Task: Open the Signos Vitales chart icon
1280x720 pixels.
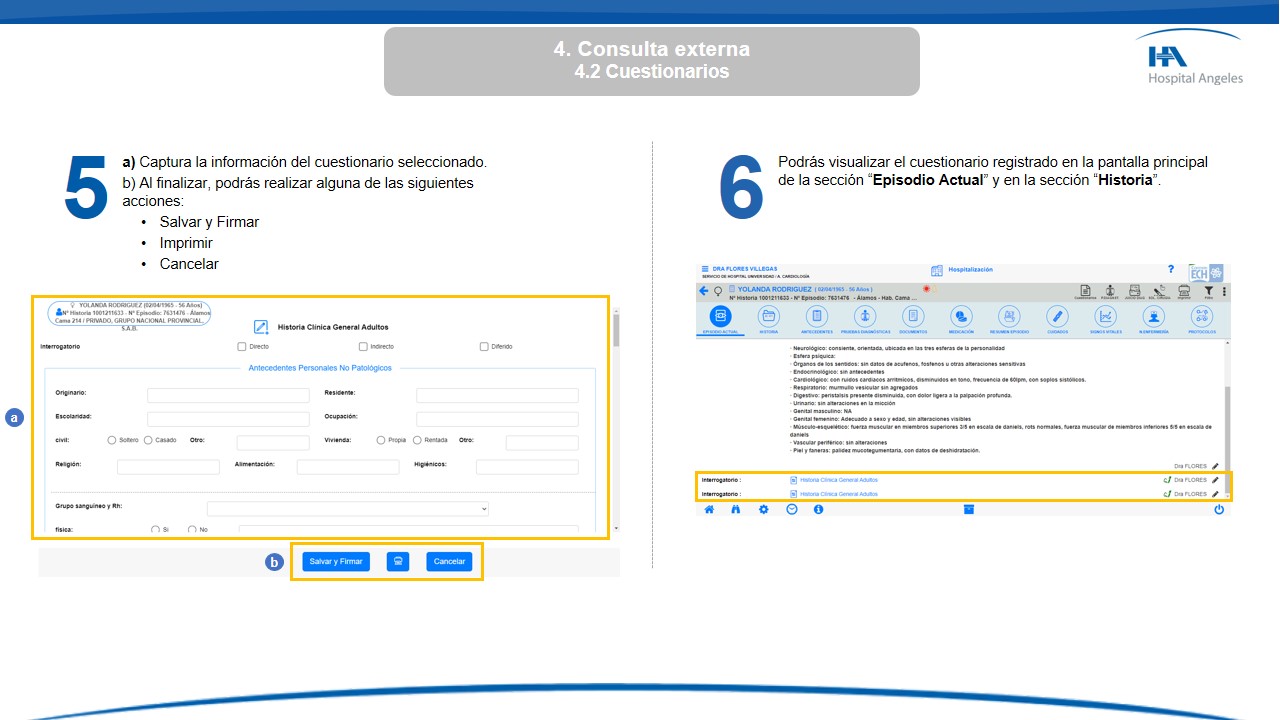Action: [1106, 317]
